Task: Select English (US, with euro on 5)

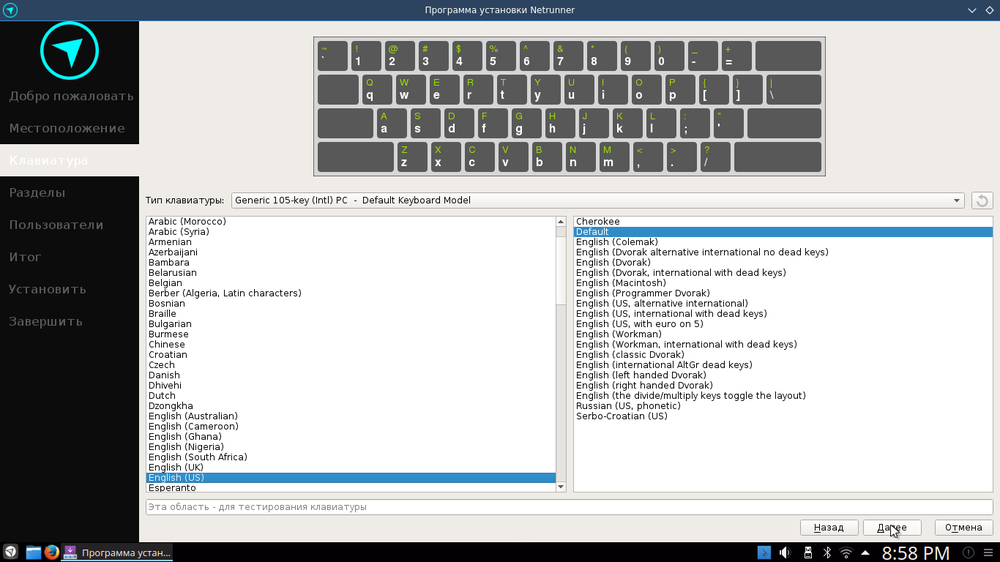Action: click(x=783, y=323)
